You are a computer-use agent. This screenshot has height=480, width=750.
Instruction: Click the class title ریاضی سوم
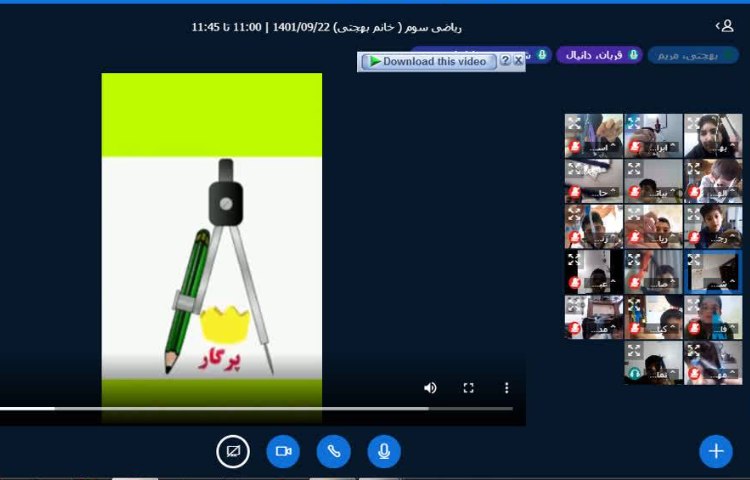(x=433, y=27)
